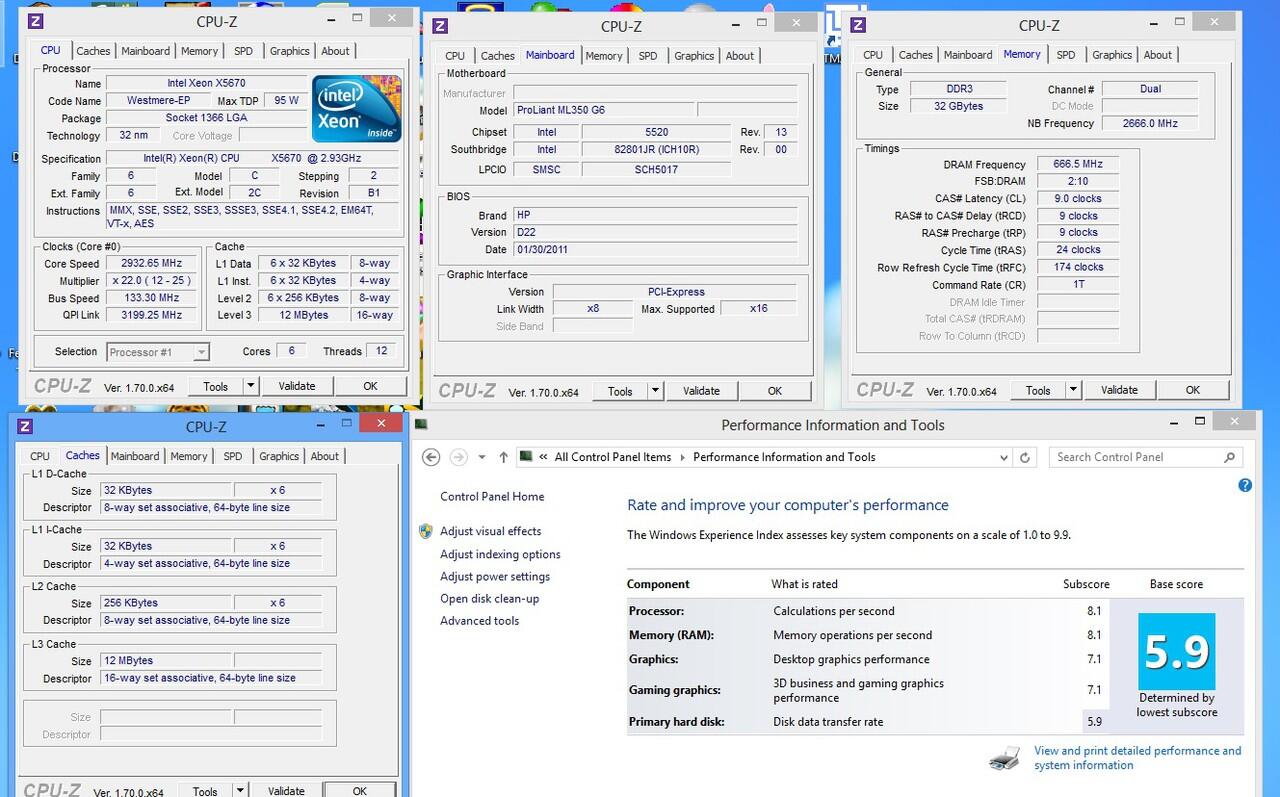Viewport: 1280px width, 797px height.
Task: Open help with the blue question mark
Action: (x=1245, y=485)
